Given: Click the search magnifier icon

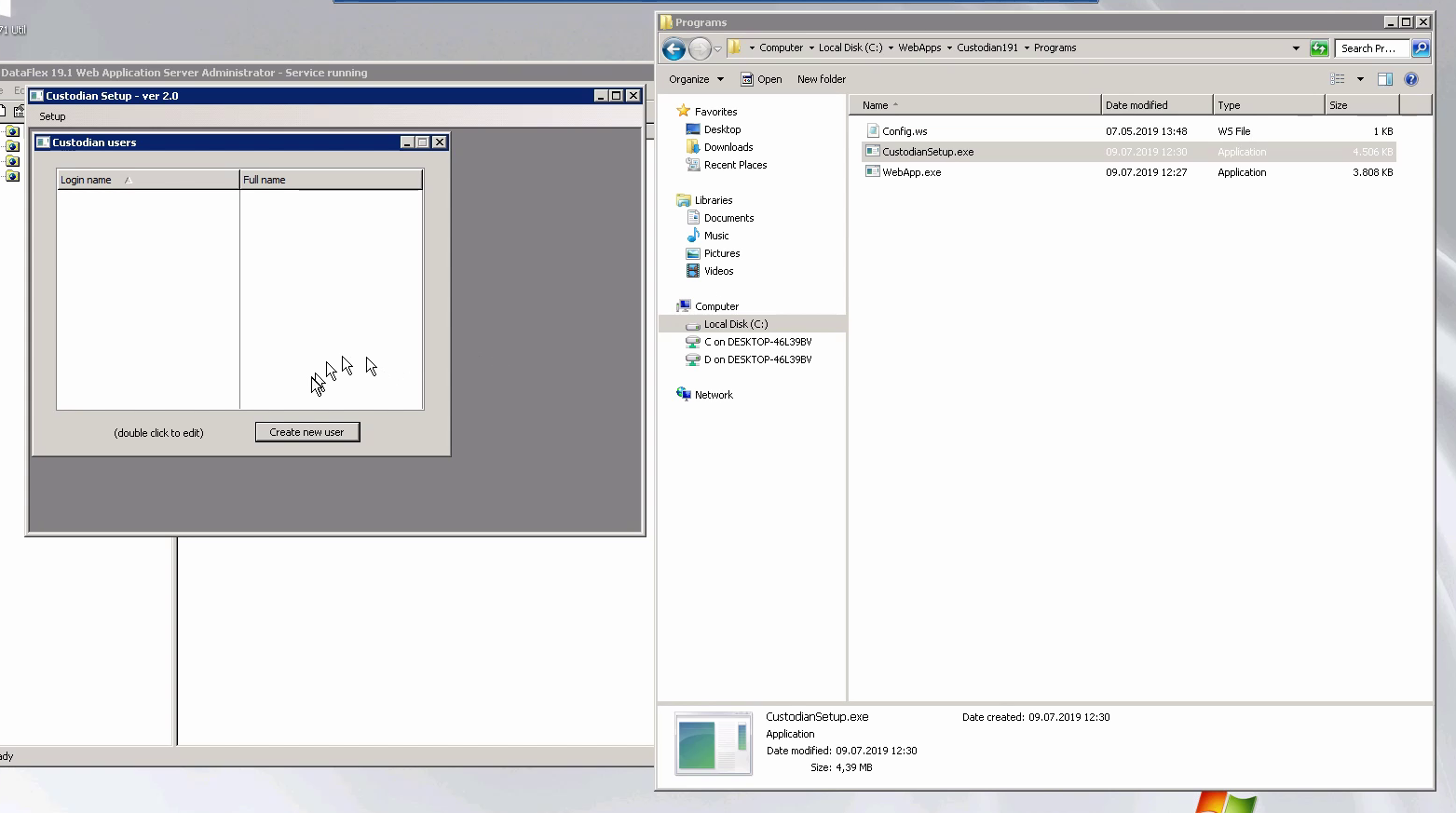Looking at the screenshot, I should click(1421, 48).
